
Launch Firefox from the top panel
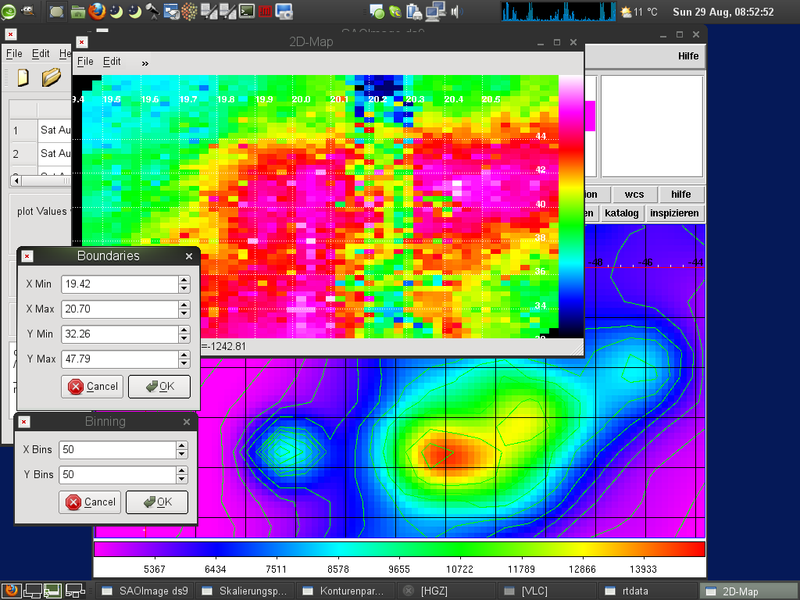(x=97, y=12)
